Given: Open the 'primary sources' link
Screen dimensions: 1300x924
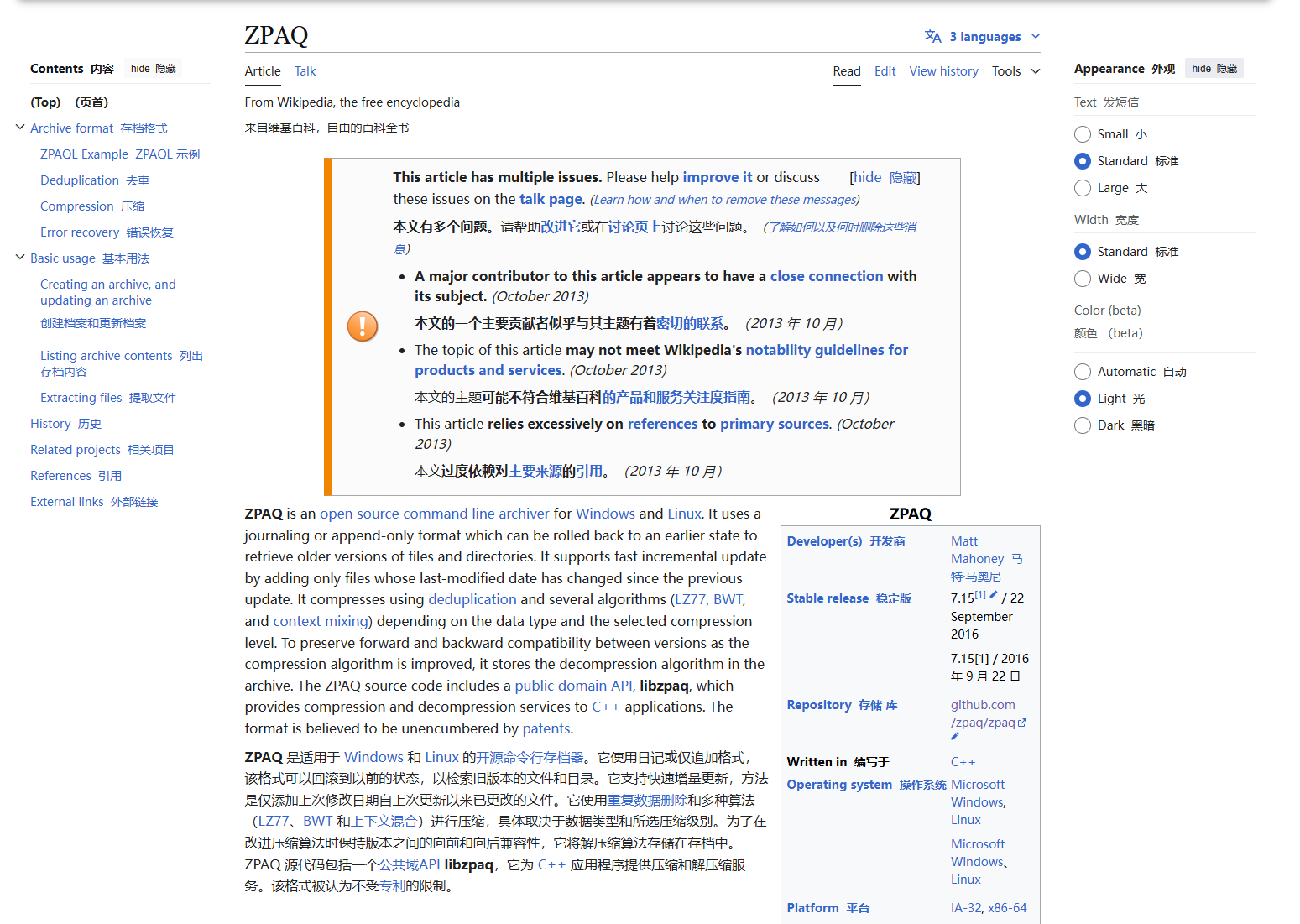Looking at the screenshot, I should click(775, 424).
